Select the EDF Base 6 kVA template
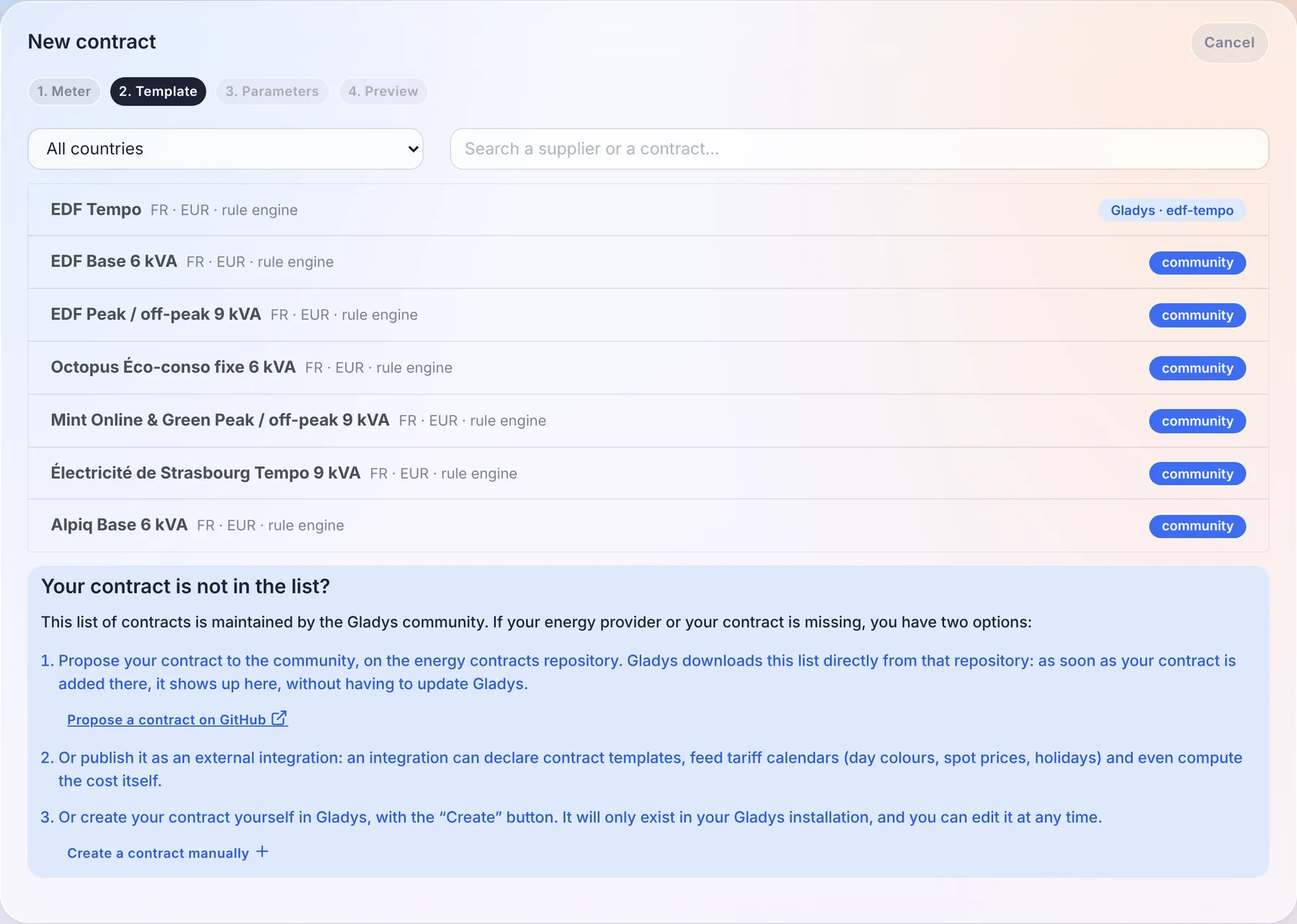 point(648,262)
